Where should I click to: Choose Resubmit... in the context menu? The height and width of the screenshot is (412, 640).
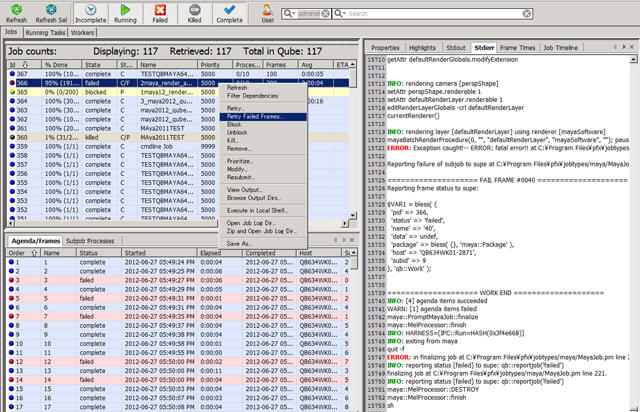tap(263, 178)
